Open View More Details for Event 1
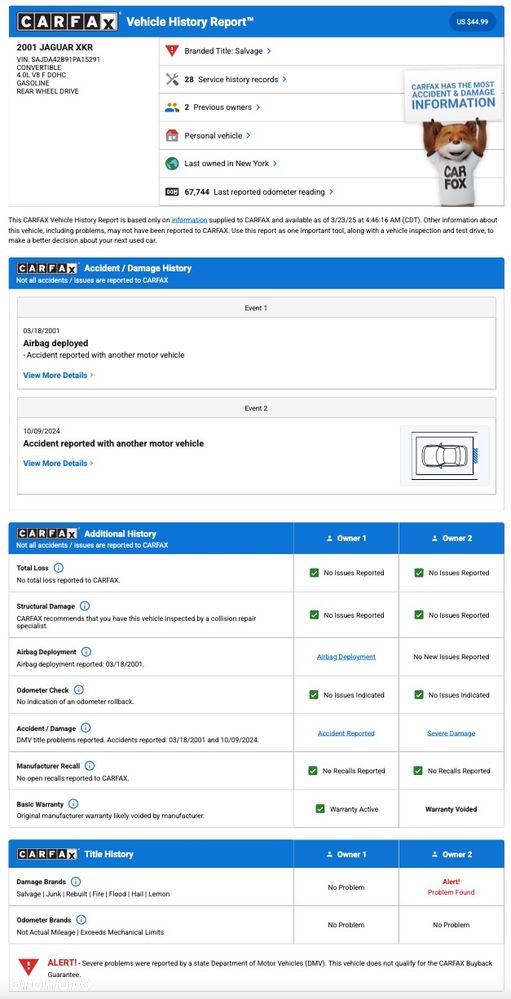The width and height of the screenshot is (511, 999). (58, 375)
